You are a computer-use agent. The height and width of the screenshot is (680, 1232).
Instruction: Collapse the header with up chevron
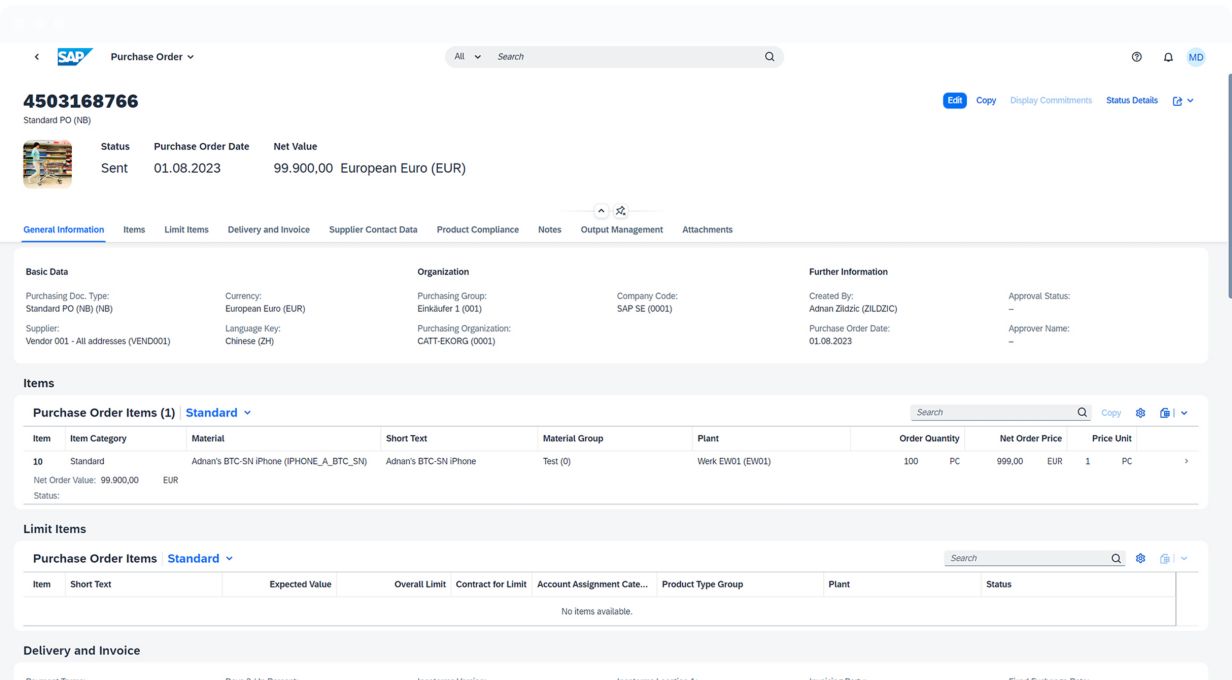(x=601, y=211)
